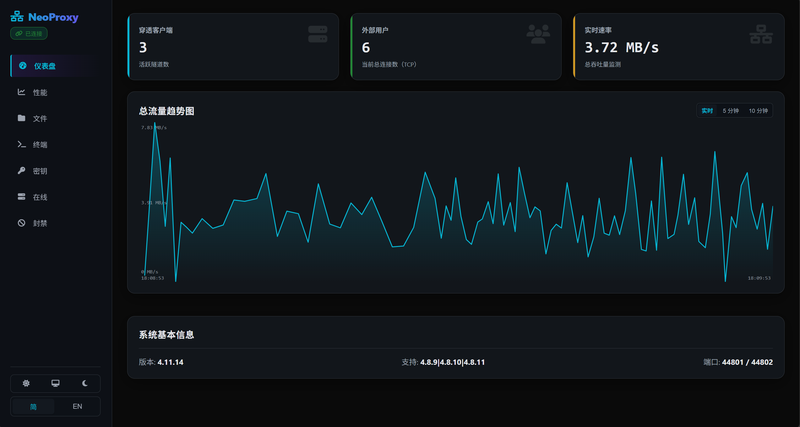800x427 pixels.
Task: Click the server stack icon in 穿透客户端 card
Action: pyautogui.click(x=318, y=34)
